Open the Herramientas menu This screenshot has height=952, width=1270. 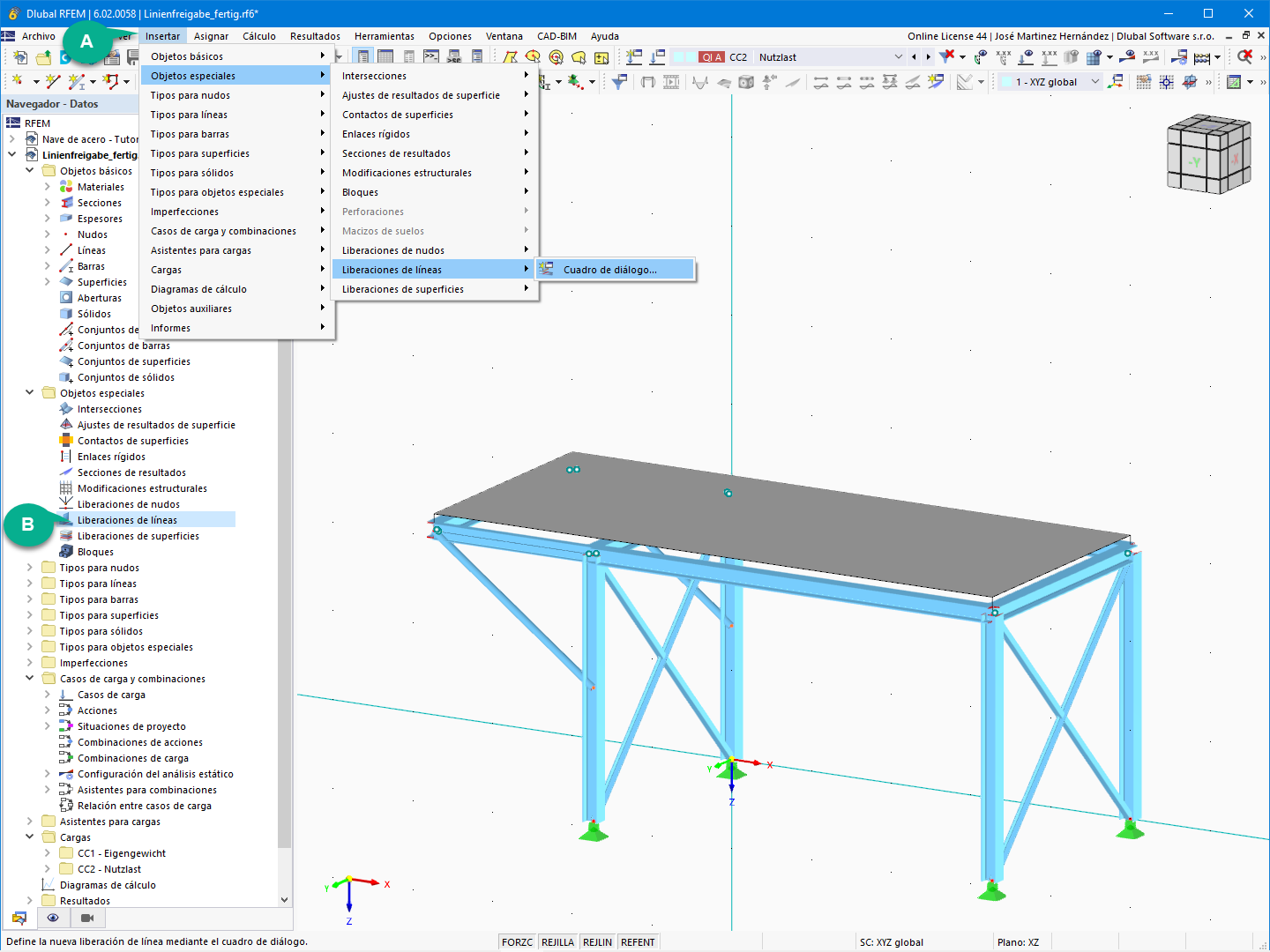[384, 36]
